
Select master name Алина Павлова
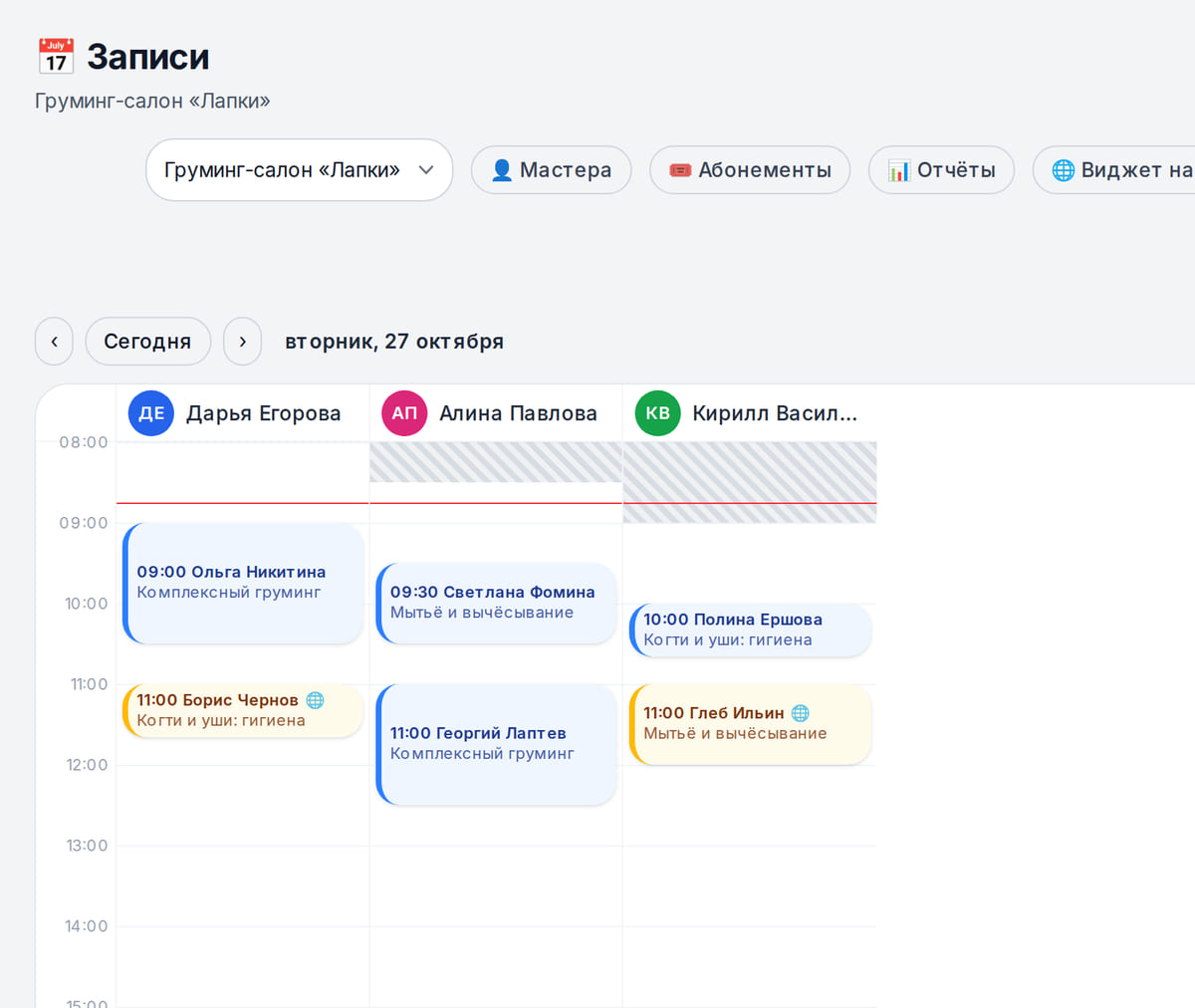[518, 413]
